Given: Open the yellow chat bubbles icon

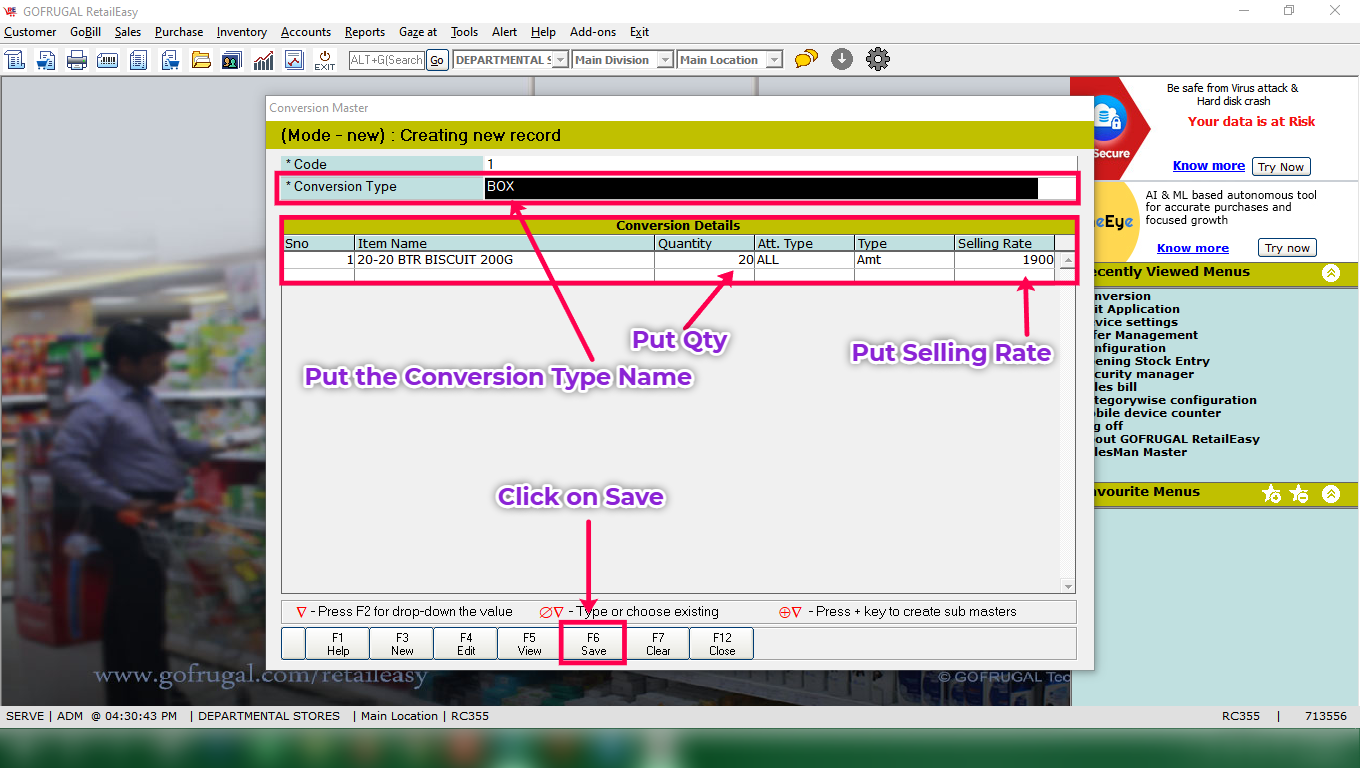Looking at the screenshot, I should [x=806, y=60].
